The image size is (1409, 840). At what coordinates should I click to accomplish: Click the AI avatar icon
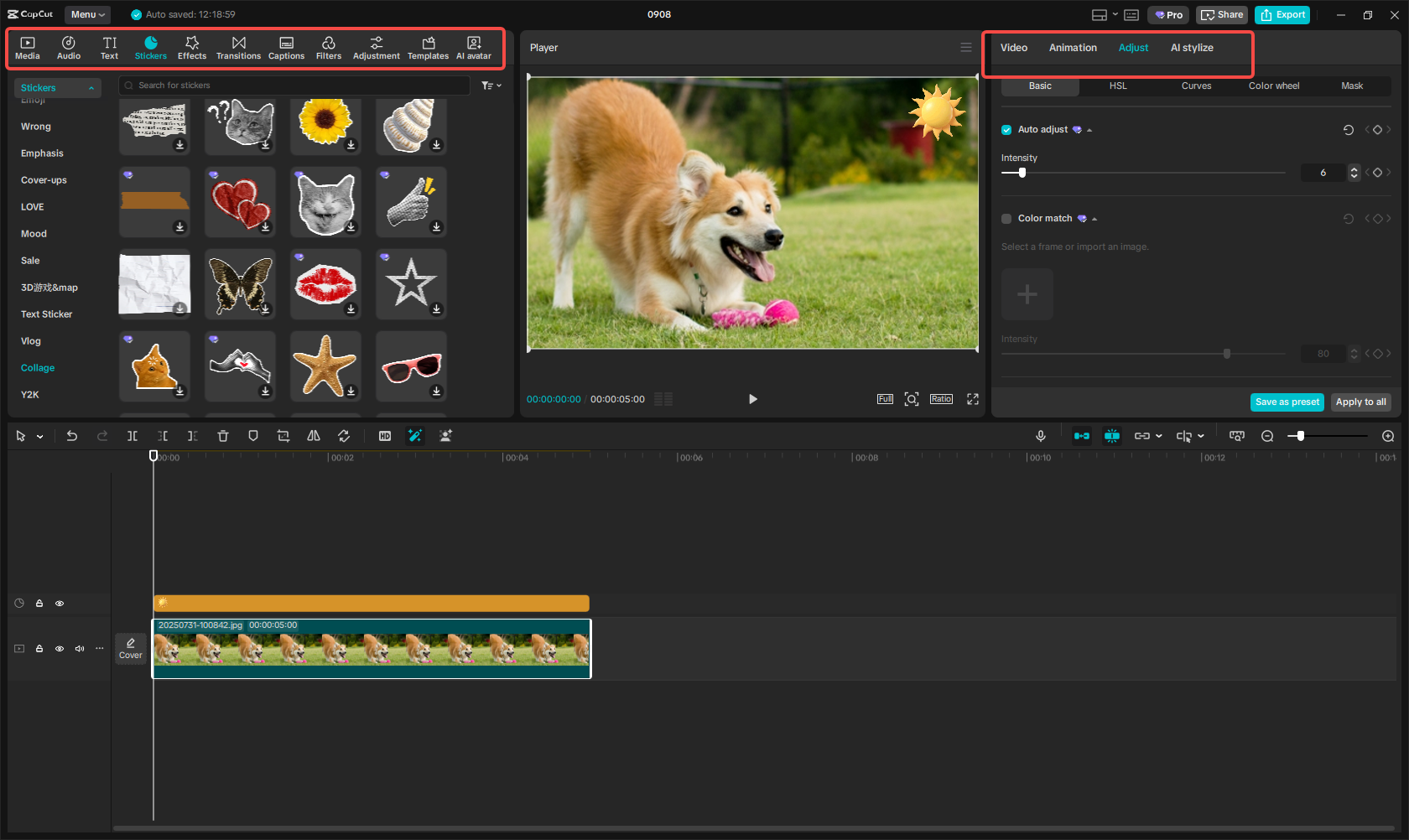click(x=474, y=47)
